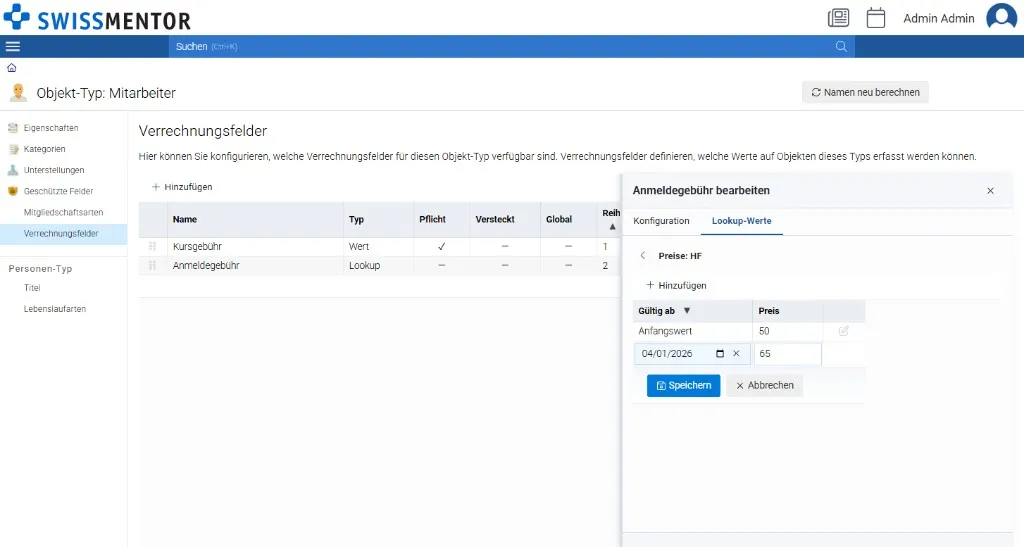Go to the home breadcrumb icon

pos(12,68)
